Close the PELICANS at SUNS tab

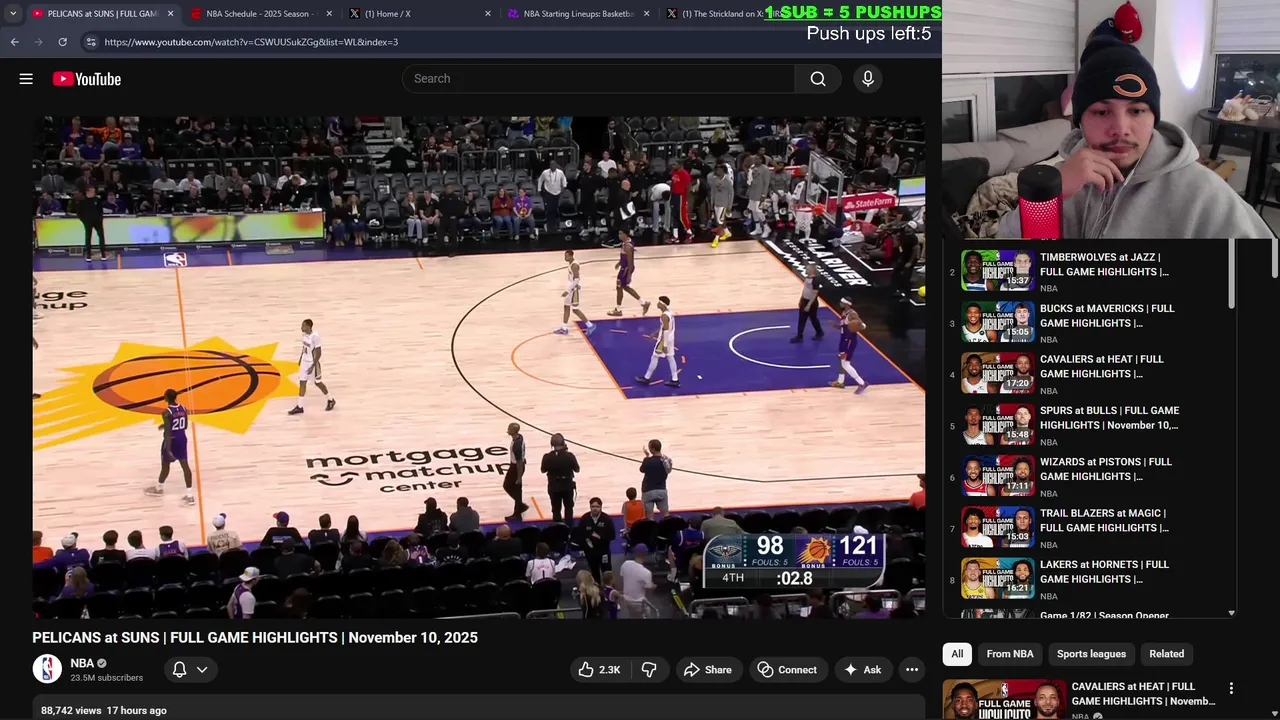point(170,14)
